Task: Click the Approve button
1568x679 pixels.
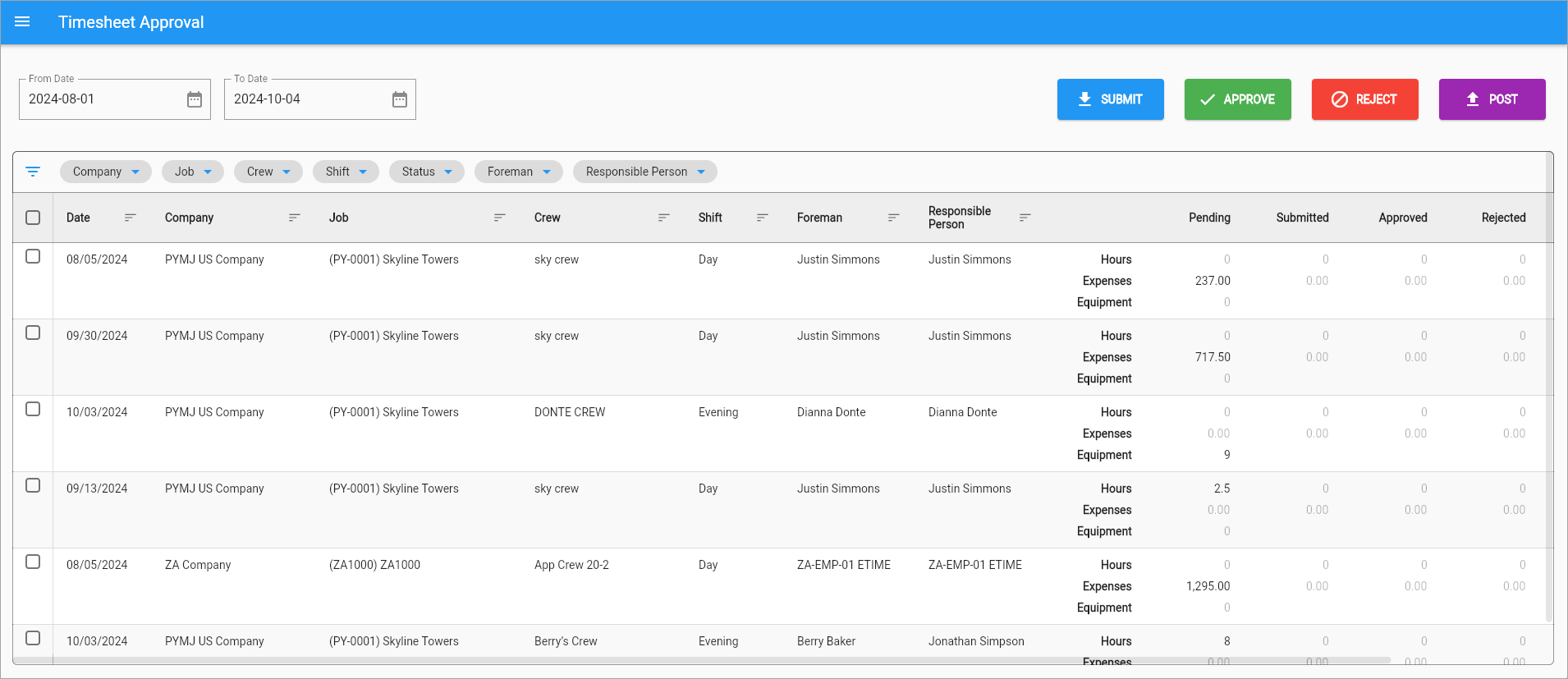Action: 1238,99
